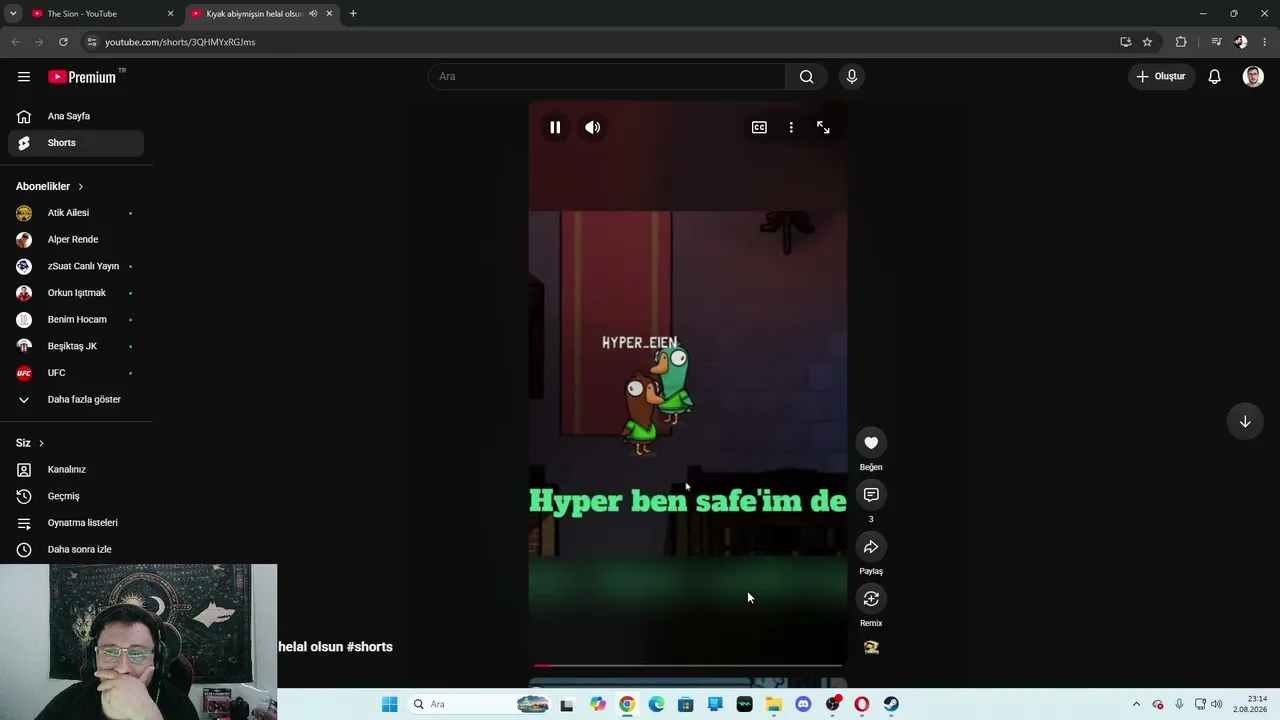Open Daha sonra izle list
Viewport: 1280px width, 720px height.
click(x=76, y=550)
